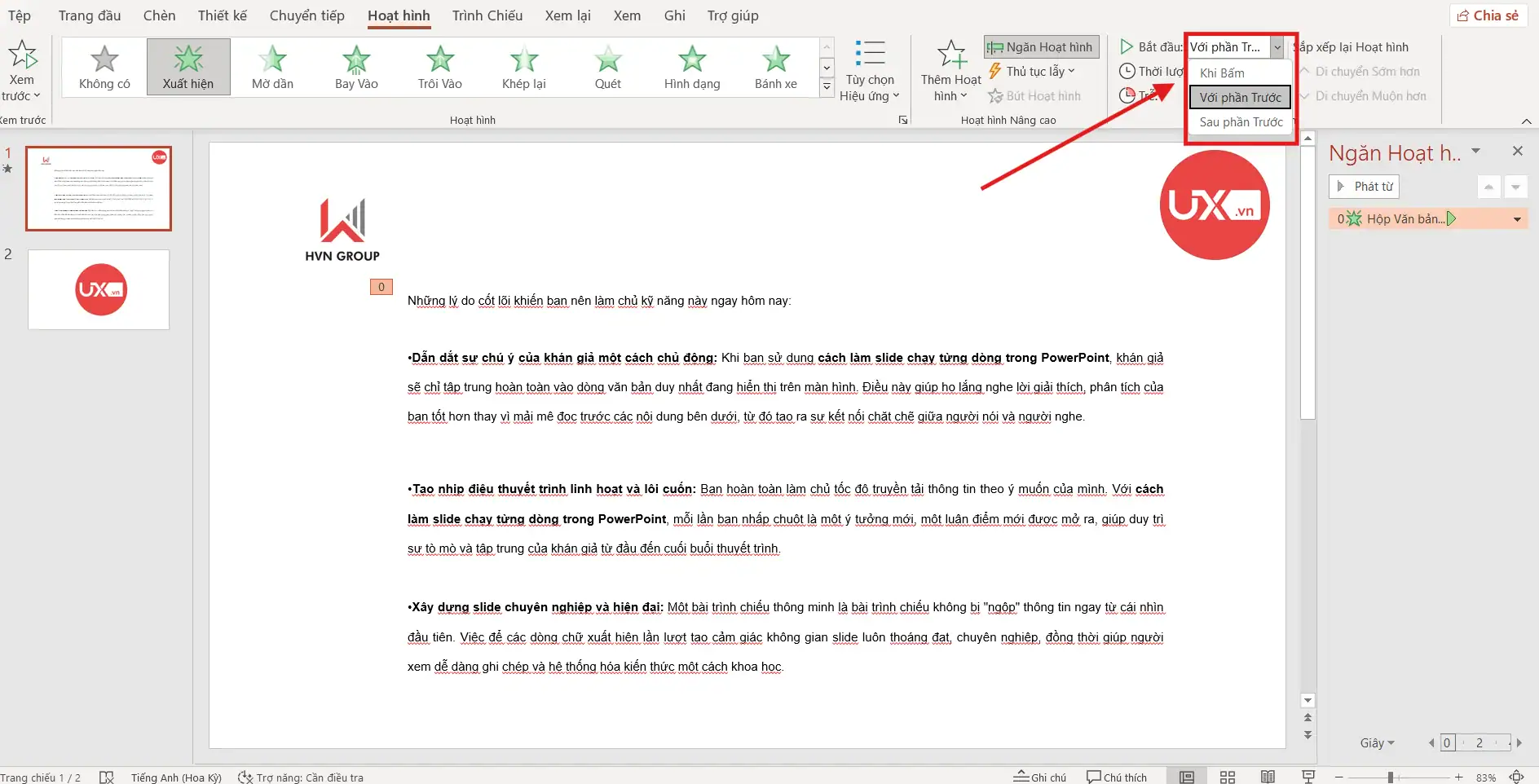
Task: Choose the Bánh xe animation effect
Action: tap(775, 67)
